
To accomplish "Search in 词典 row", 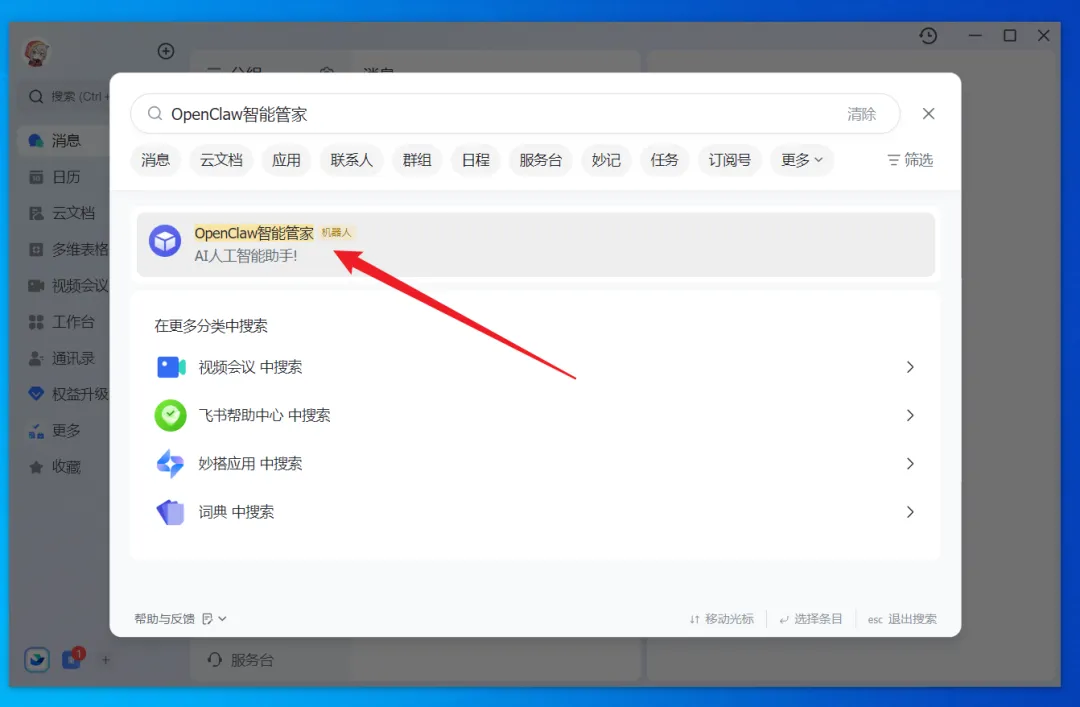I will (535, 512).
